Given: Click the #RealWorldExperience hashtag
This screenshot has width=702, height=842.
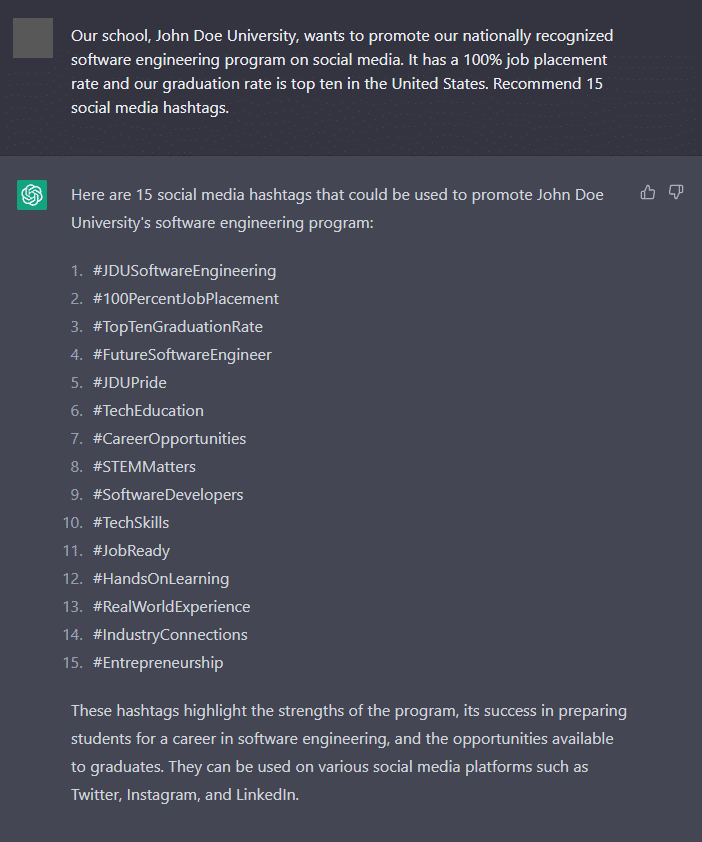Looking at the screenshot, I should 171,606.
